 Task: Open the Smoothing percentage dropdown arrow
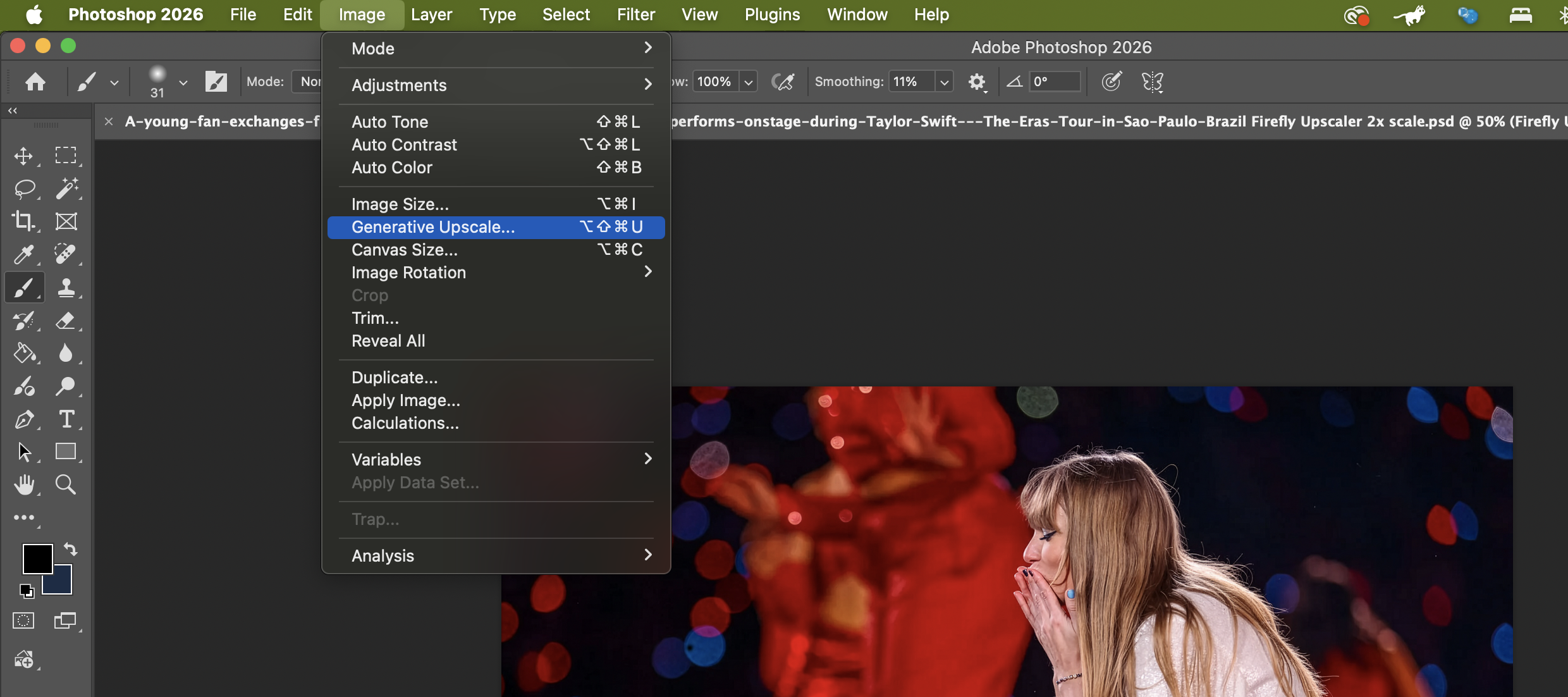click(944, 82)
